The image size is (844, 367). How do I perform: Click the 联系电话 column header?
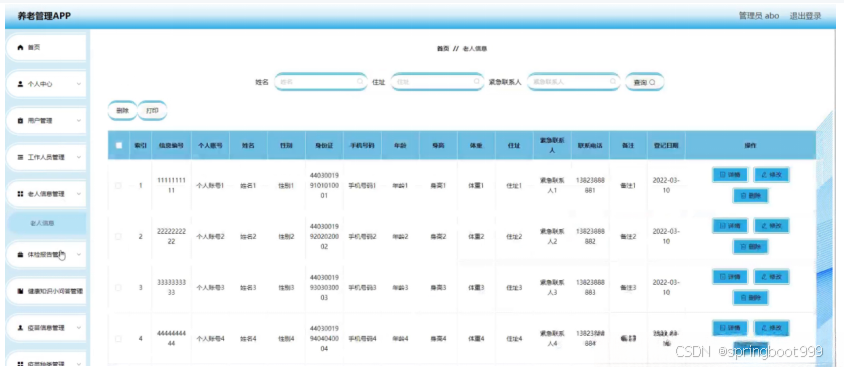tap(590, 145)
